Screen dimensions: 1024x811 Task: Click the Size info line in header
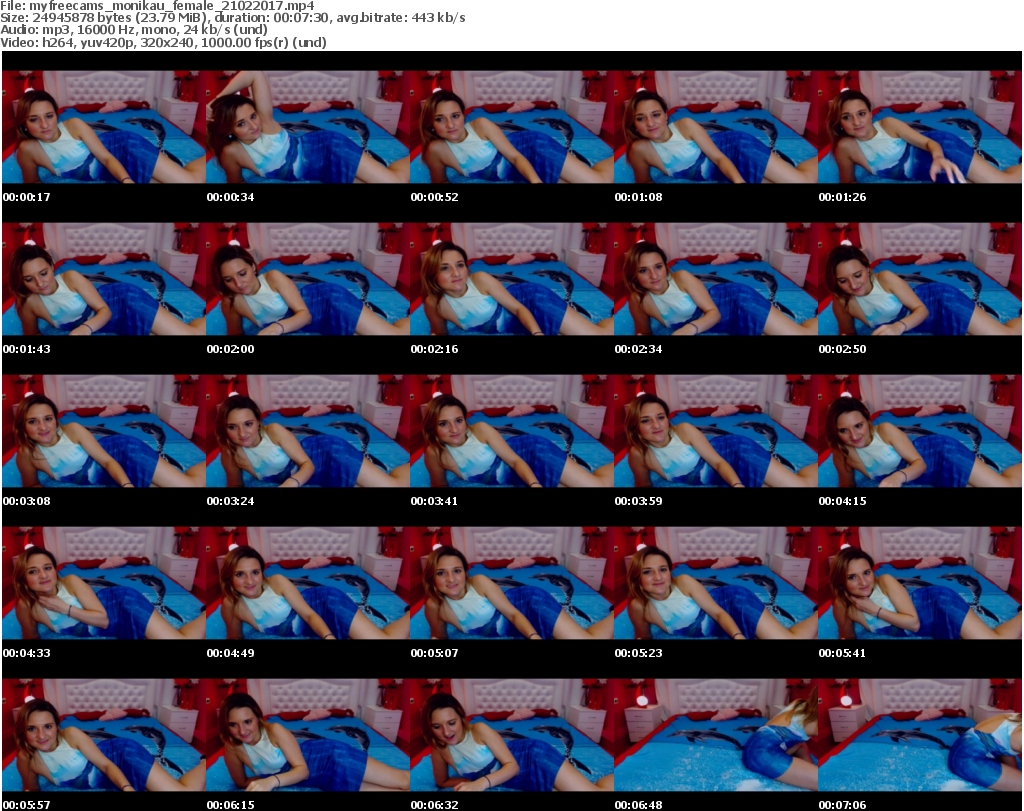[x=232, y=18]
